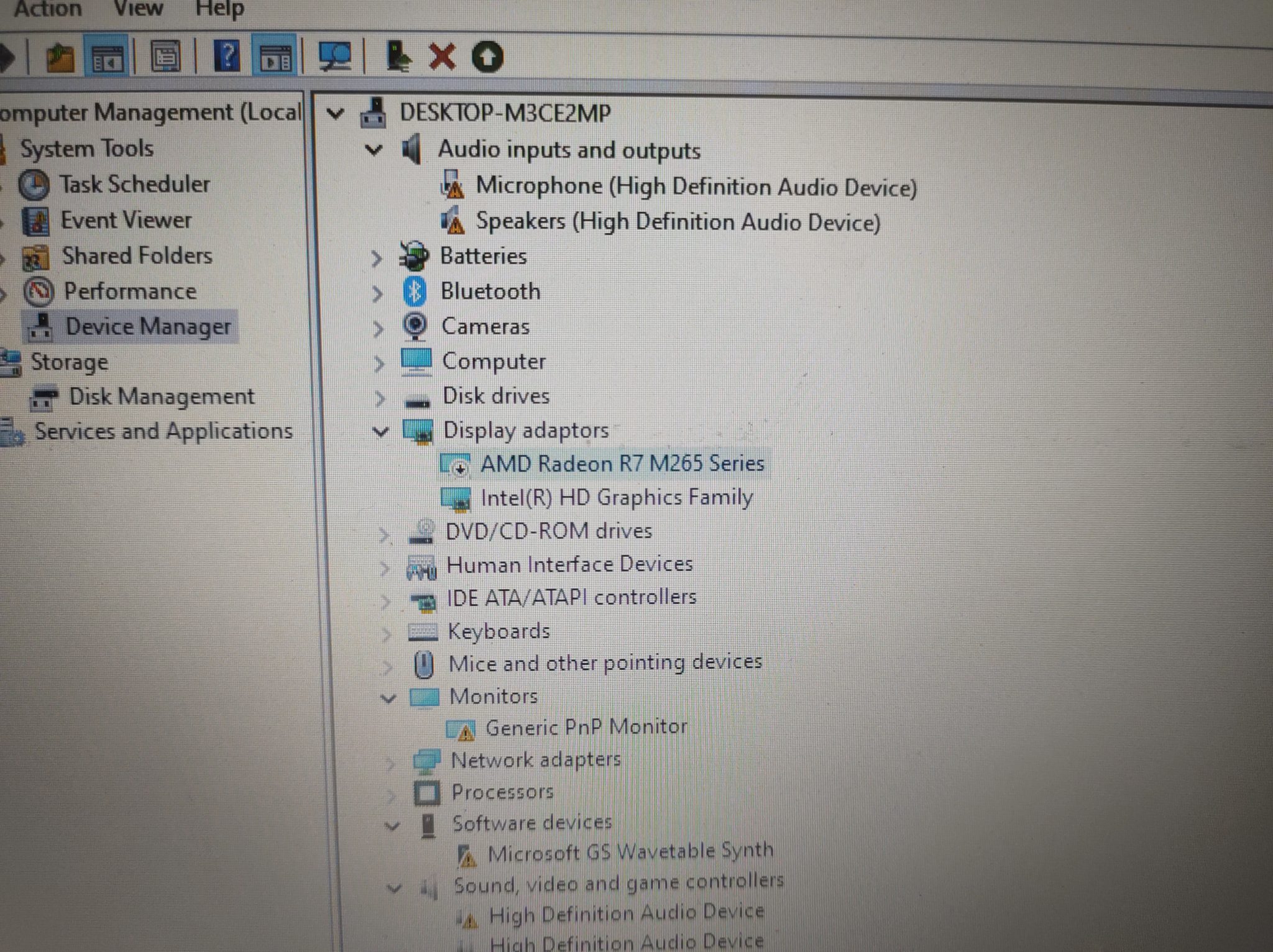
Task: Click the Update device driver toolbar icon
Action: click(x=398, y=57)
